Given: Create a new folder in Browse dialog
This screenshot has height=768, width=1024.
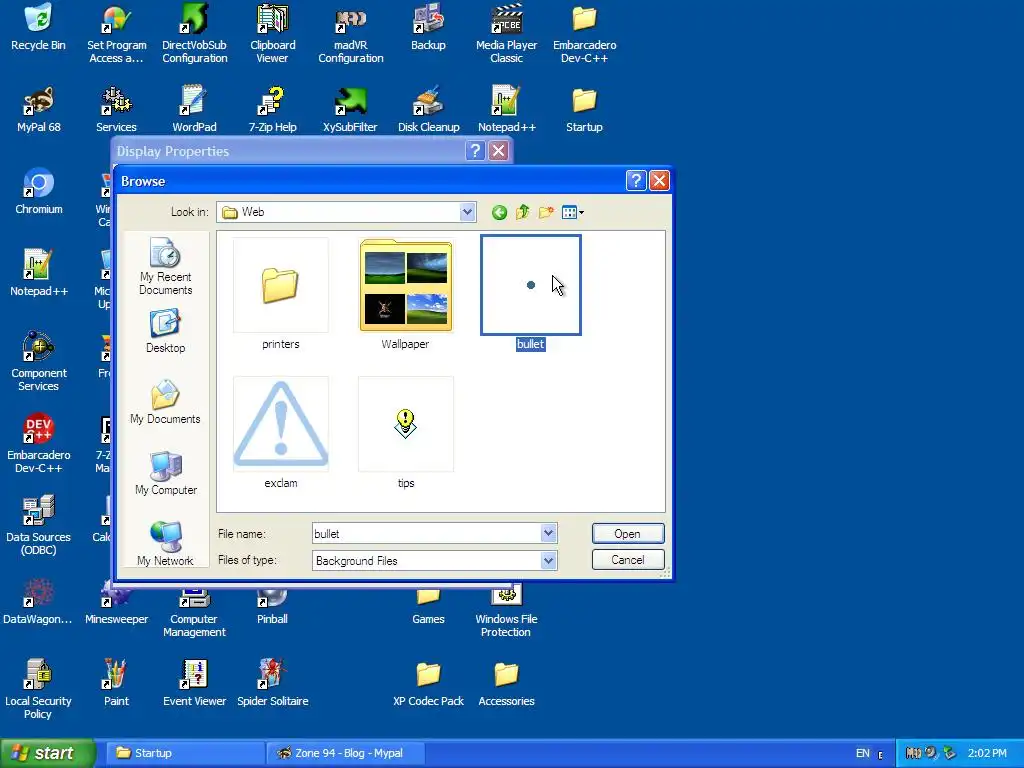Looking at the screenshot, I should [x=546, y=212].
